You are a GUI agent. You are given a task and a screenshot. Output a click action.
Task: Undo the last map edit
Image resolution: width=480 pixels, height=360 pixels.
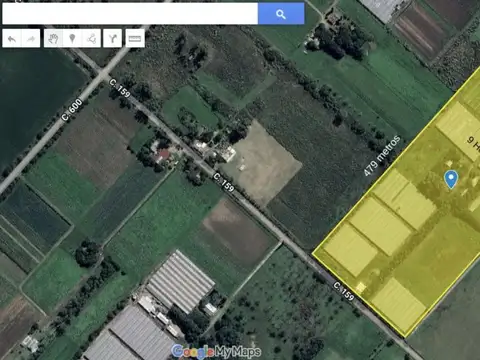click(12, 39)
